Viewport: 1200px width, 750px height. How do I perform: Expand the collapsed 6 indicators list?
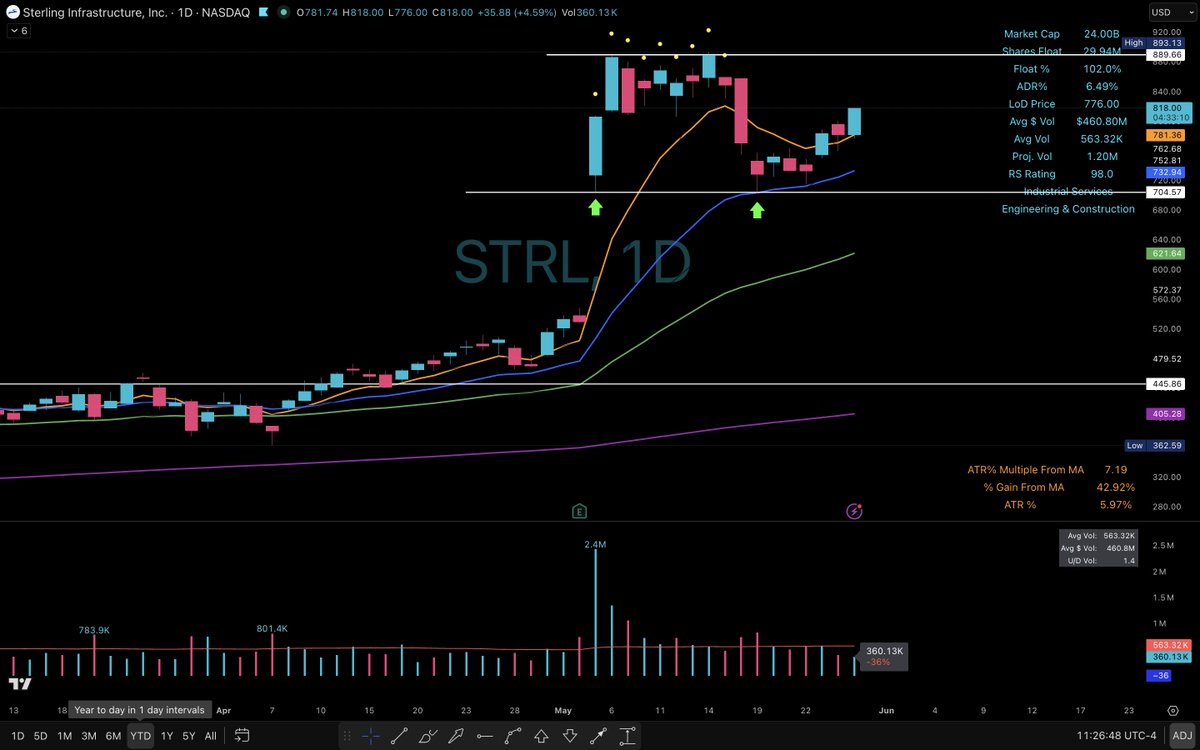coord(18,31)
